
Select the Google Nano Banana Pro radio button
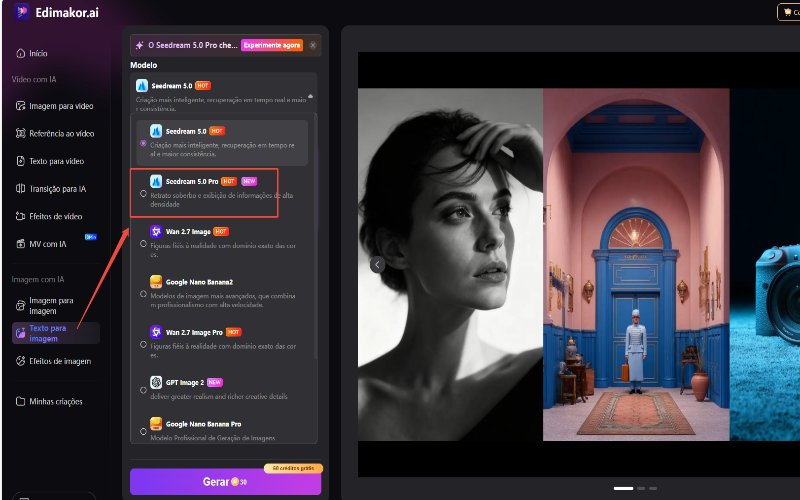tap(143, 432)
